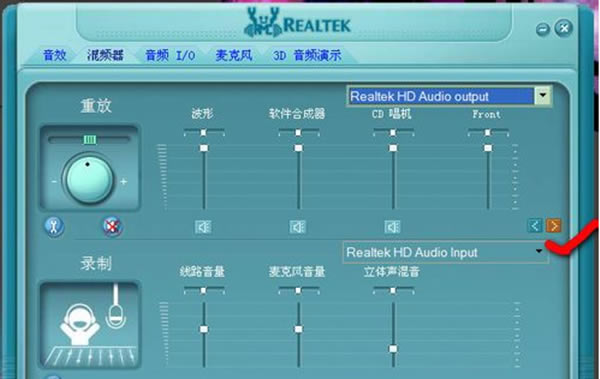Mute the 软件合成器 channel speaker icon
Viewport: 600px width, 379px height.
[298, 227]
